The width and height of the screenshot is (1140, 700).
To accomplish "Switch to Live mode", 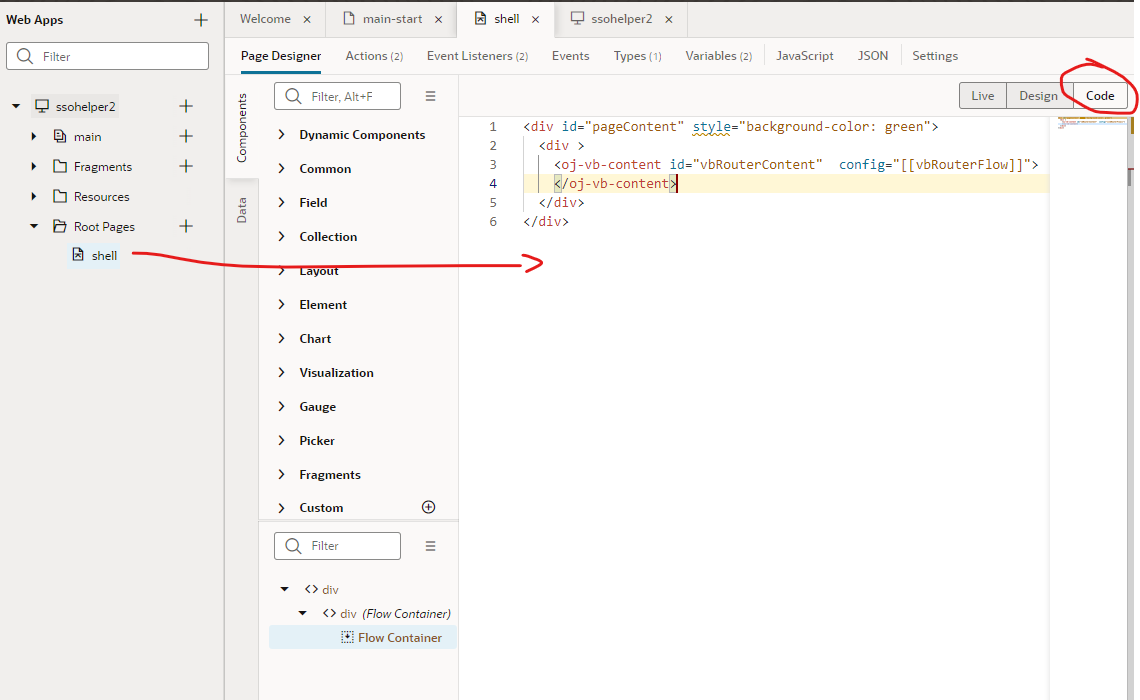I will click(x=982, y=95).
